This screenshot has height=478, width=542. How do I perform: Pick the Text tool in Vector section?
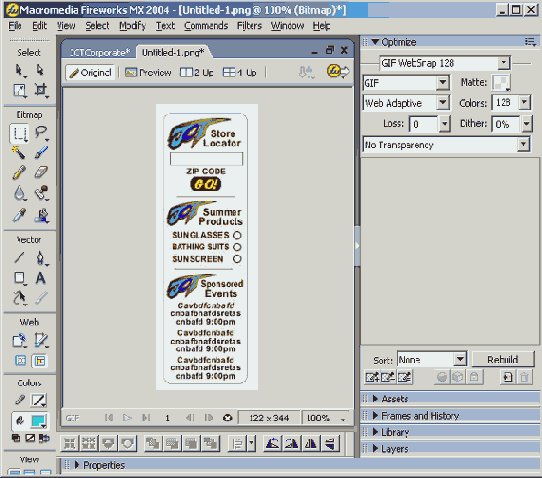40,278
